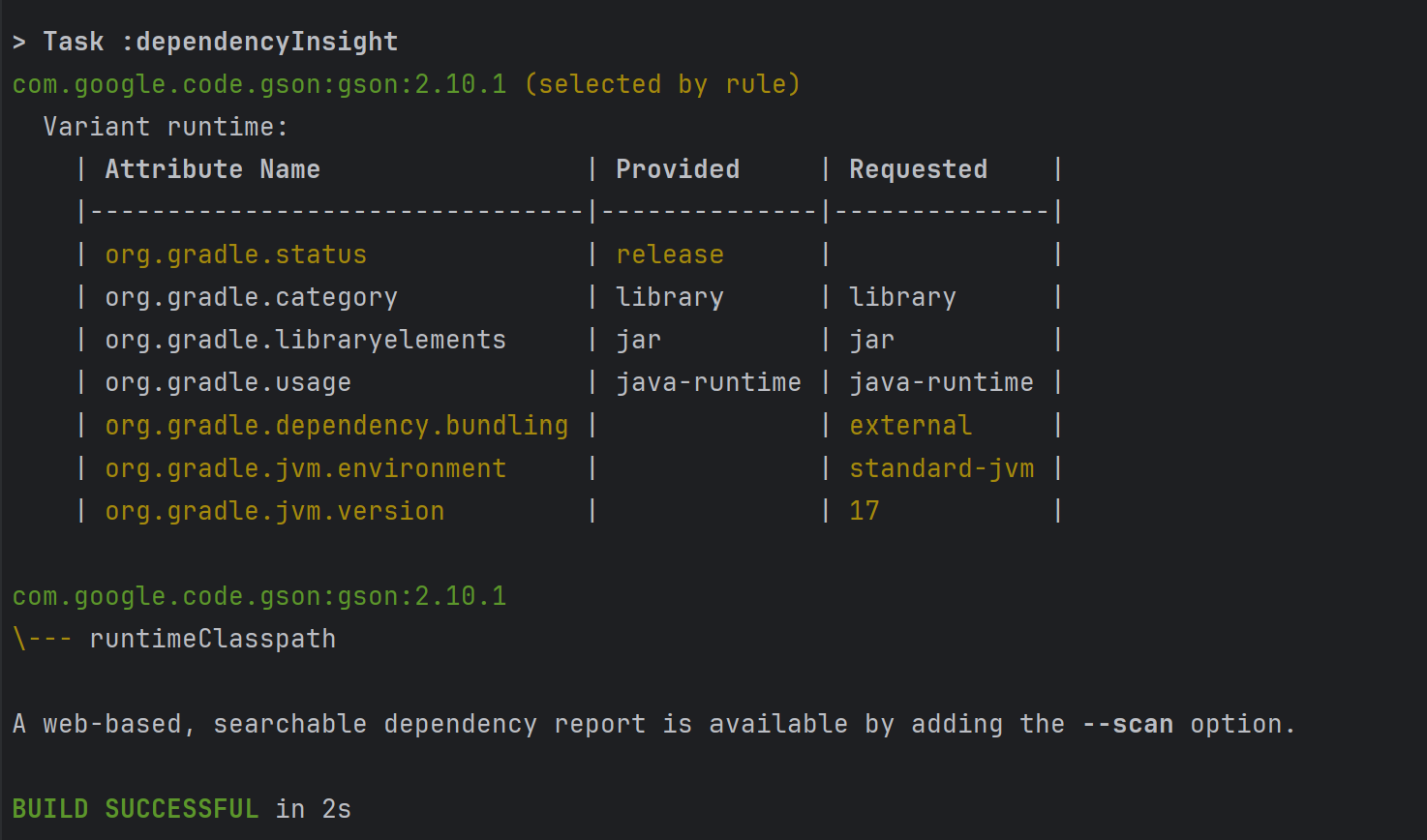The width and height of the screenshot is (1427, 840).
Task: Click the 'standard-jvm' requested value
Action: [x=941, y=467]
